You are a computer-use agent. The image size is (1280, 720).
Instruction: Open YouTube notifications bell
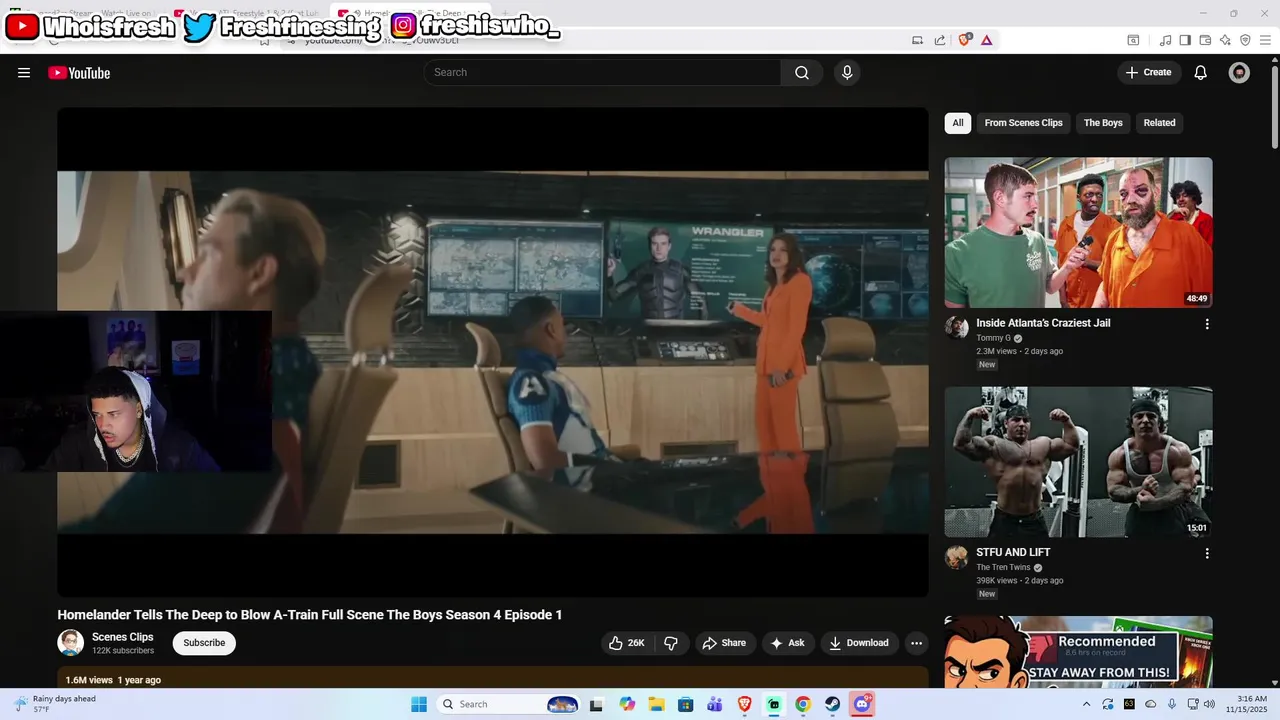click(x=1201, y=72)
